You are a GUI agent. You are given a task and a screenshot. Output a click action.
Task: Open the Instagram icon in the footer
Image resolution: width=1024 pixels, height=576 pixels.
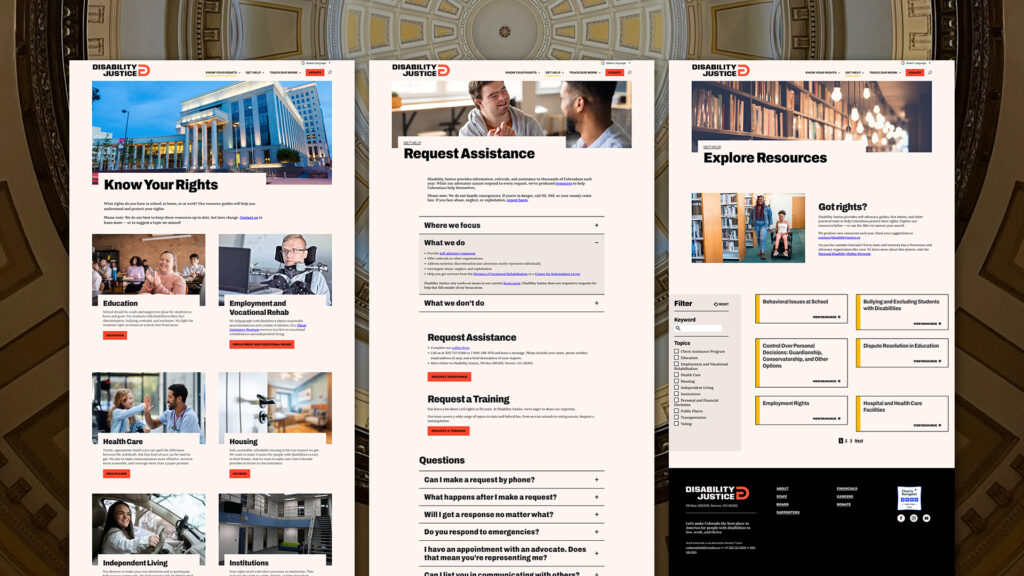tap(914, 518)
